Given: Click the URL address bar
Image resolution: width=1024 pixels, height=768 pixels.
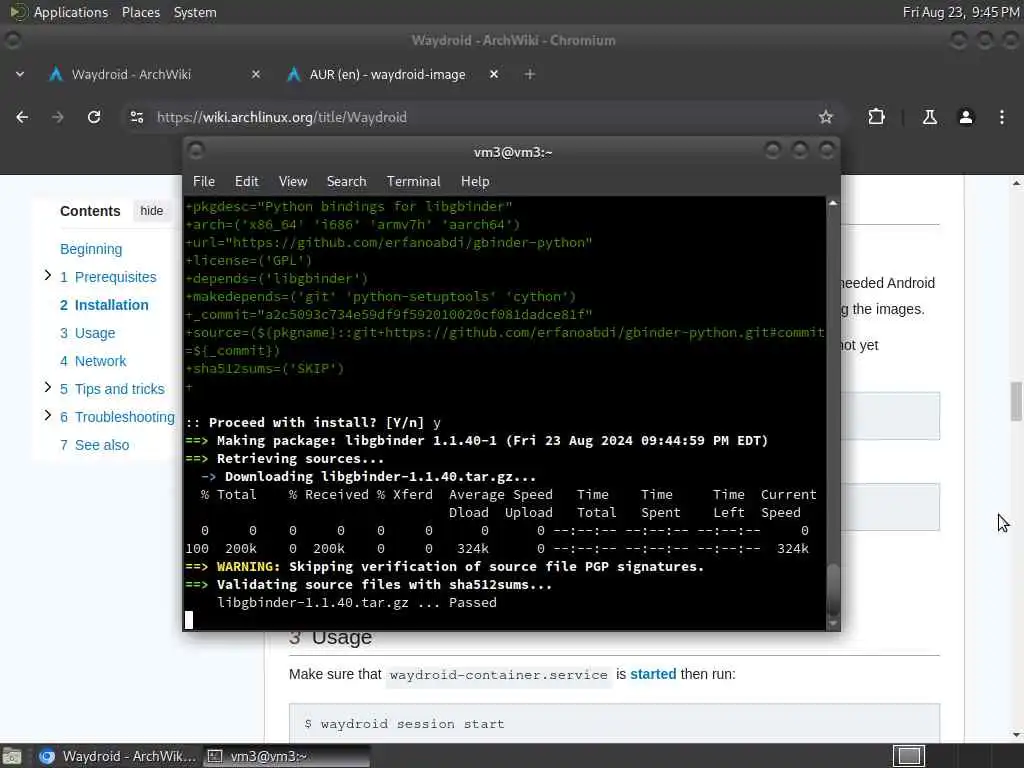Looking at the screenshot, I should tap(480, 118).
